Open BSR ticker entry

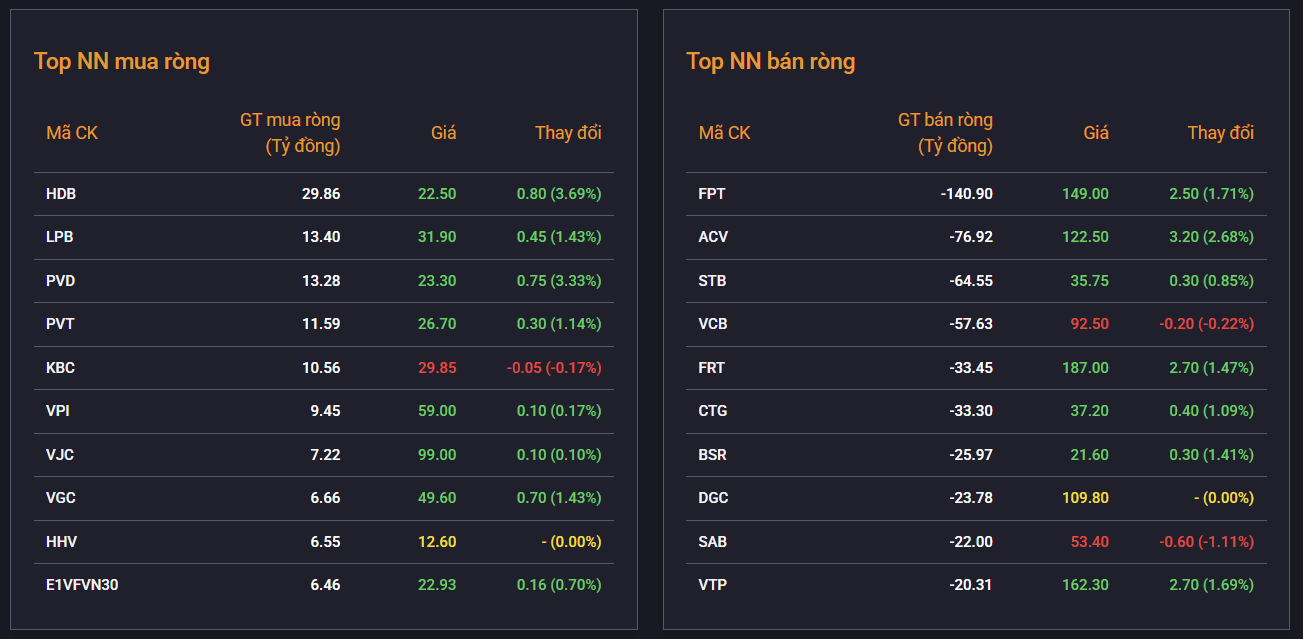click(x=713, y=455)
